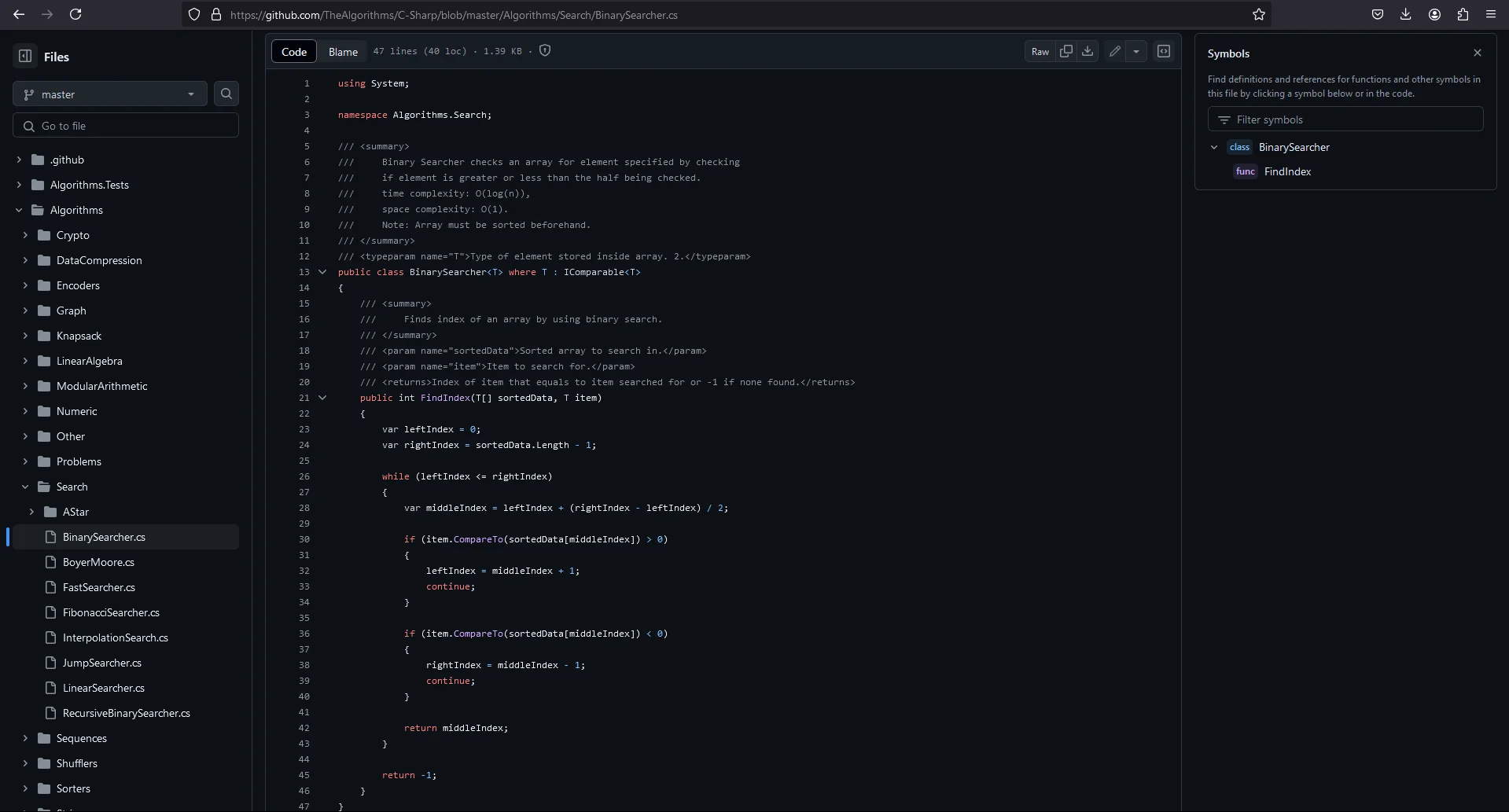Open the Raw file view

coord(1040,51)
